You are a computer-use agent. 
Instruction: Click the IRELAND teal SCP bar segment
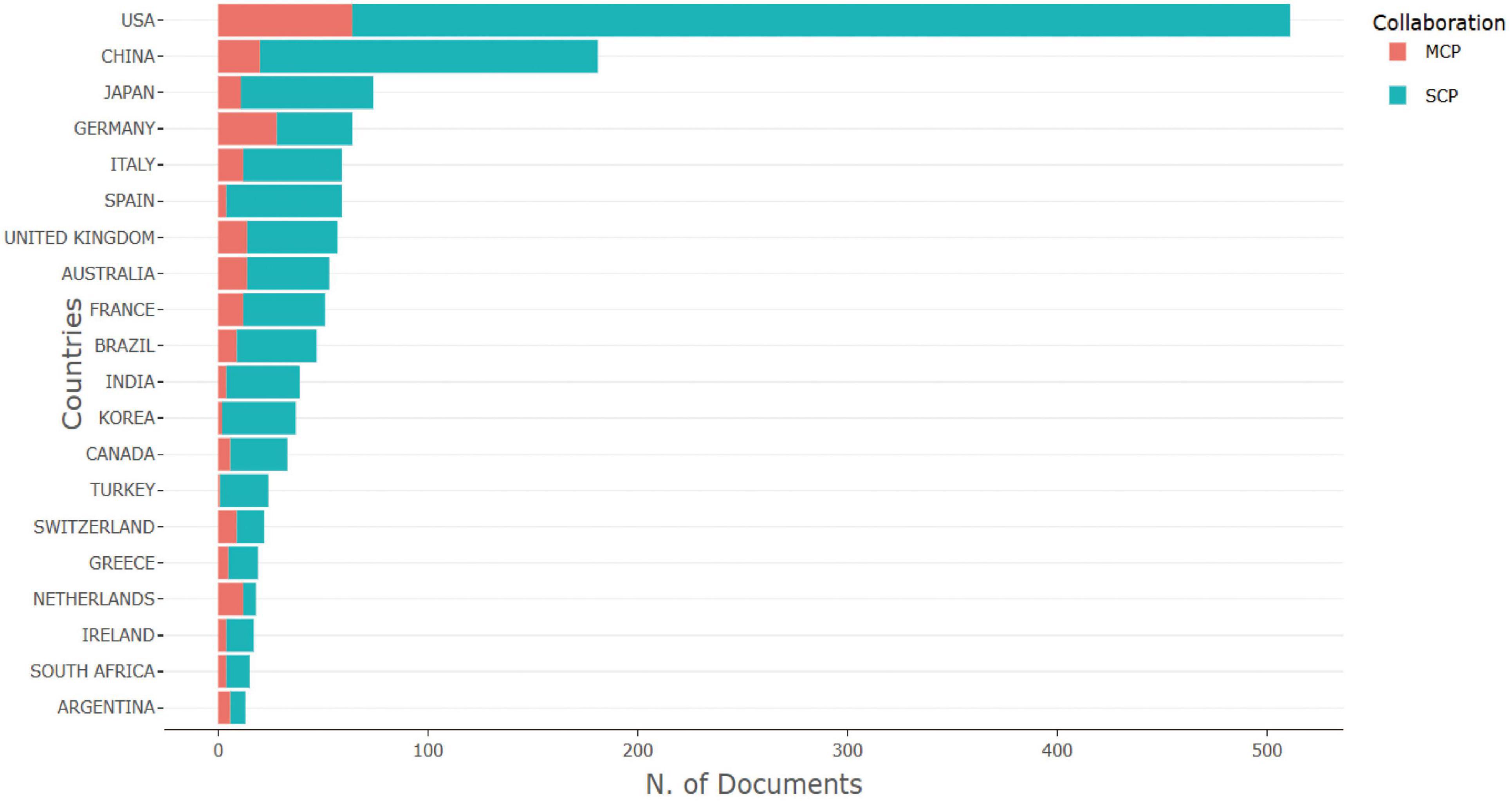click(240, 635)
